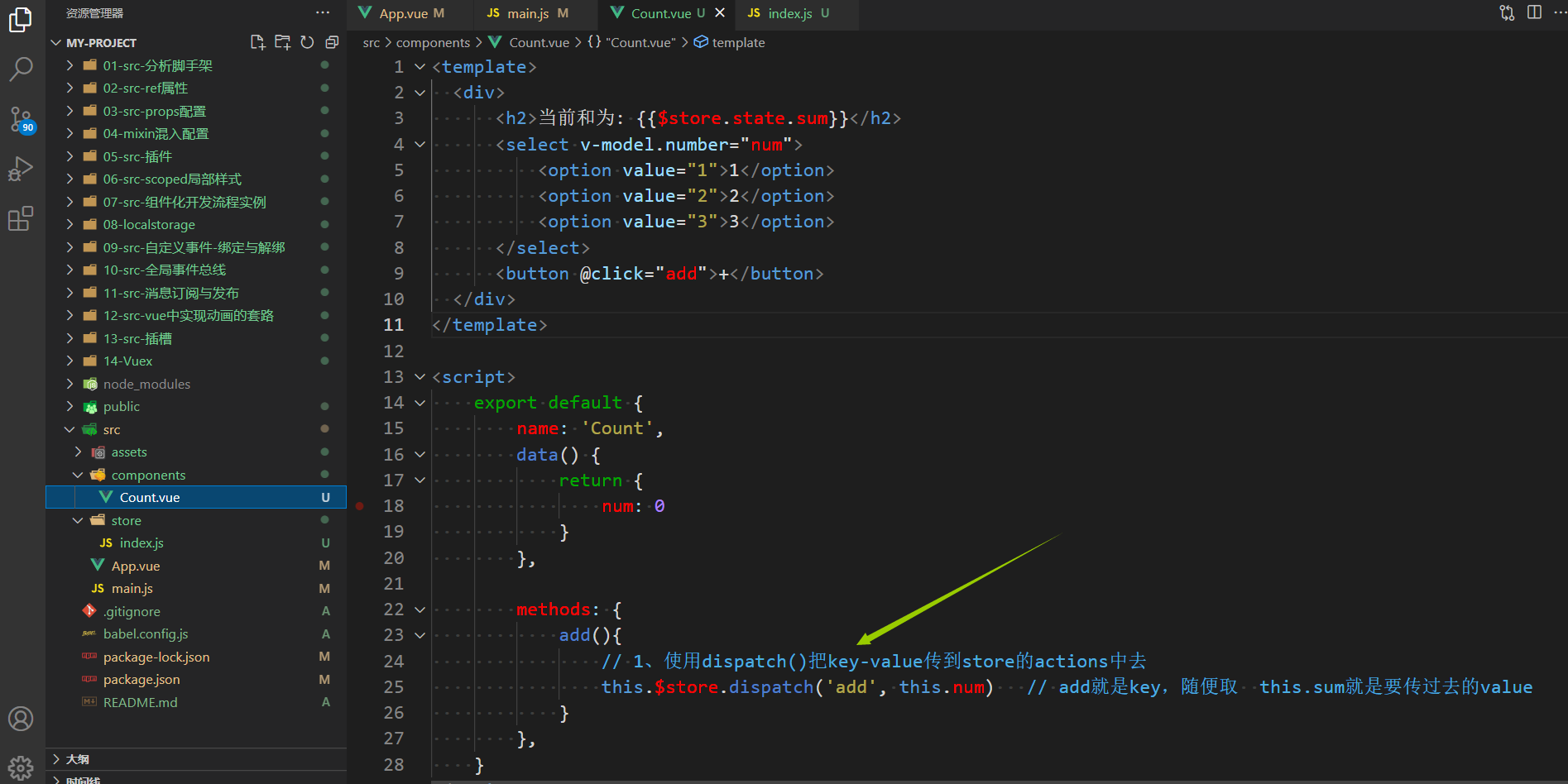
Task: Click New Folder icon in explorer header
Action: (x=282, y=42)
